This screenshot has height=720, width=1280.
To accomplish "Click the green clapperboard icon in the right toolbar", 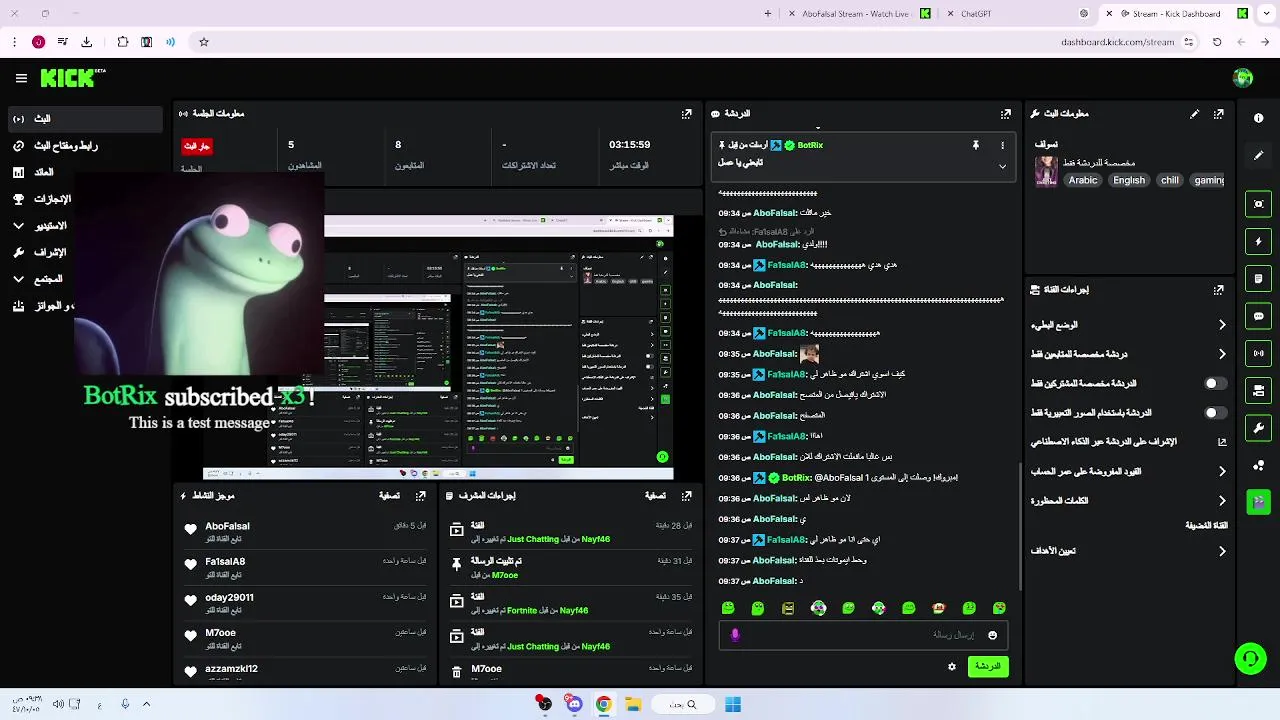I will 1258,501.
